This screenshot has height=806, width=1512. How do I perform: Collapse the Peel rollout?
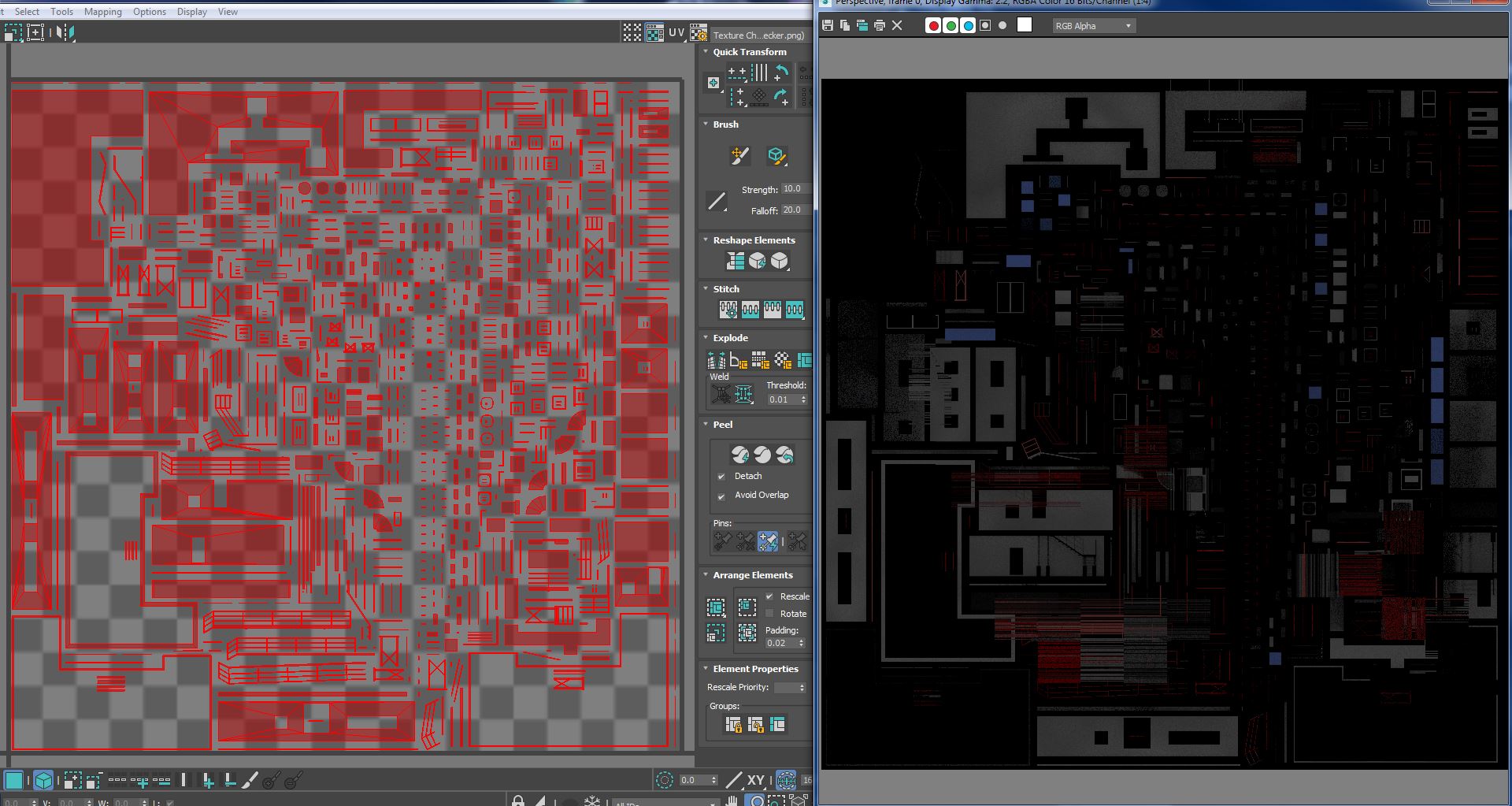coord(706,425)
